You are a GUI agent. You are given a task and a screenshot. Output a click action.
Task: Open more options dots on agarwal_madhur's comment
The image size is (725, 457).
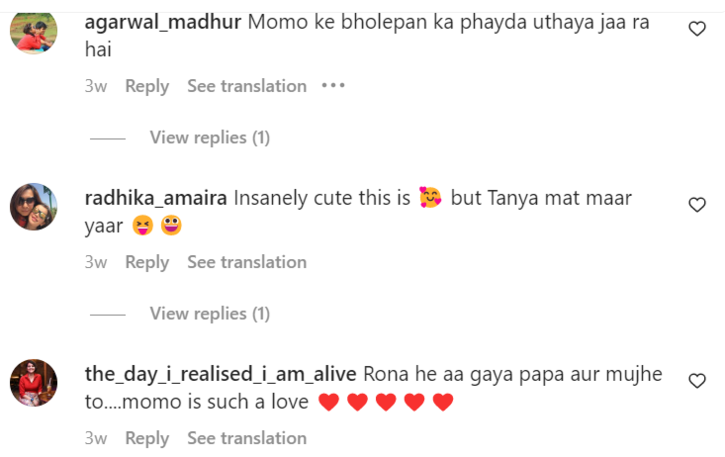point(333,86)
